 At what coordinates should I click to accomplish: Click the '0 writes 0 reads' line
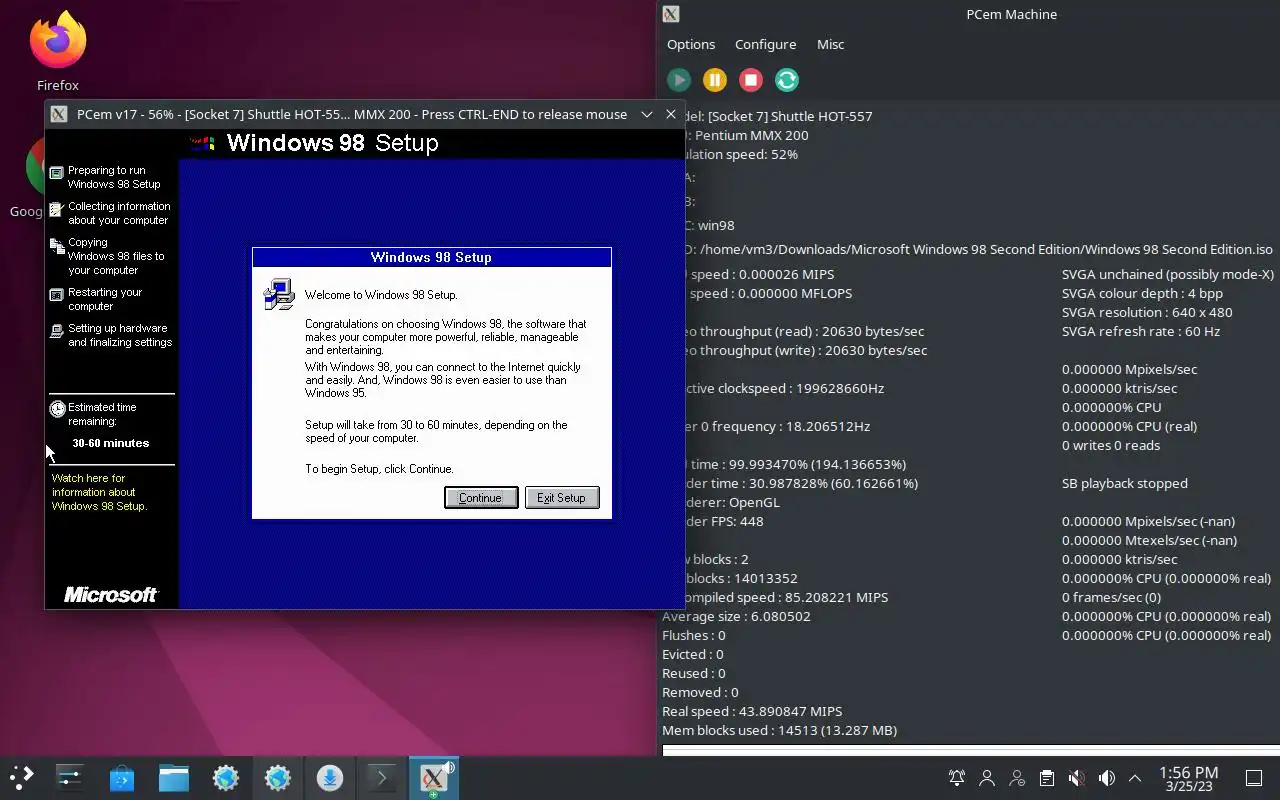1111,445
